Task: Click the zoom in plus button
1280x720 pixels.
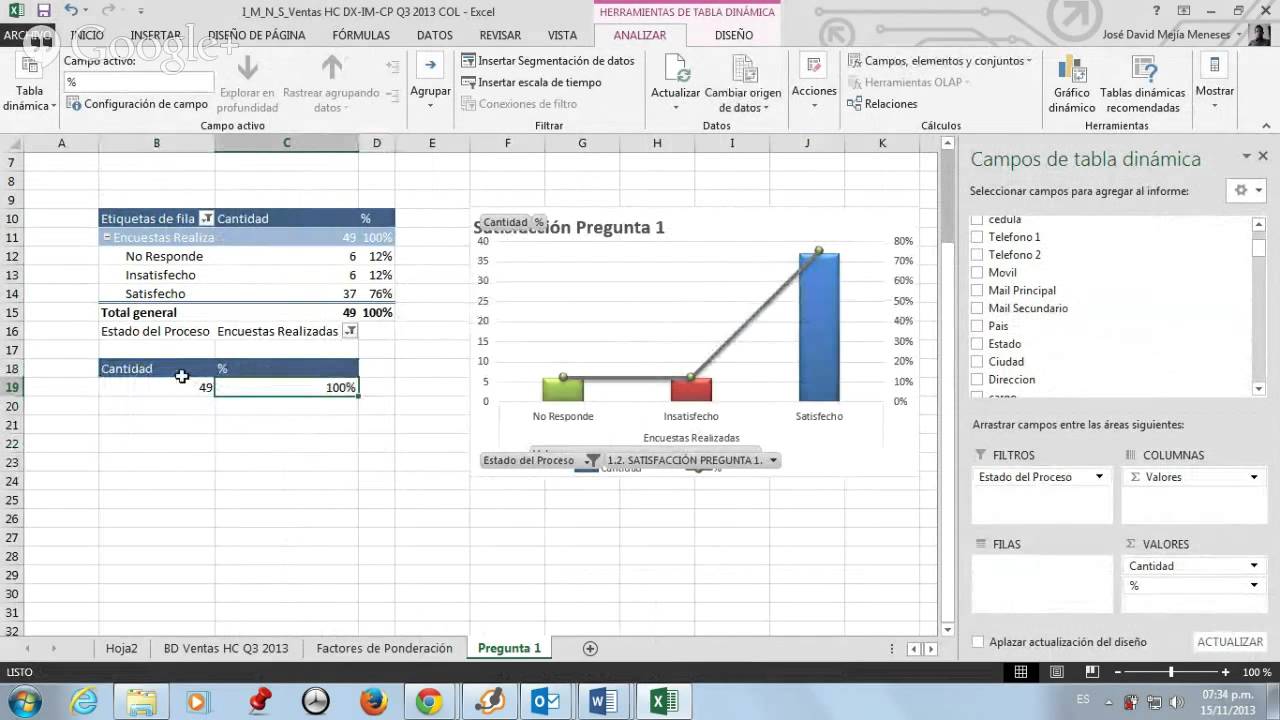Action: (1227, 672)
